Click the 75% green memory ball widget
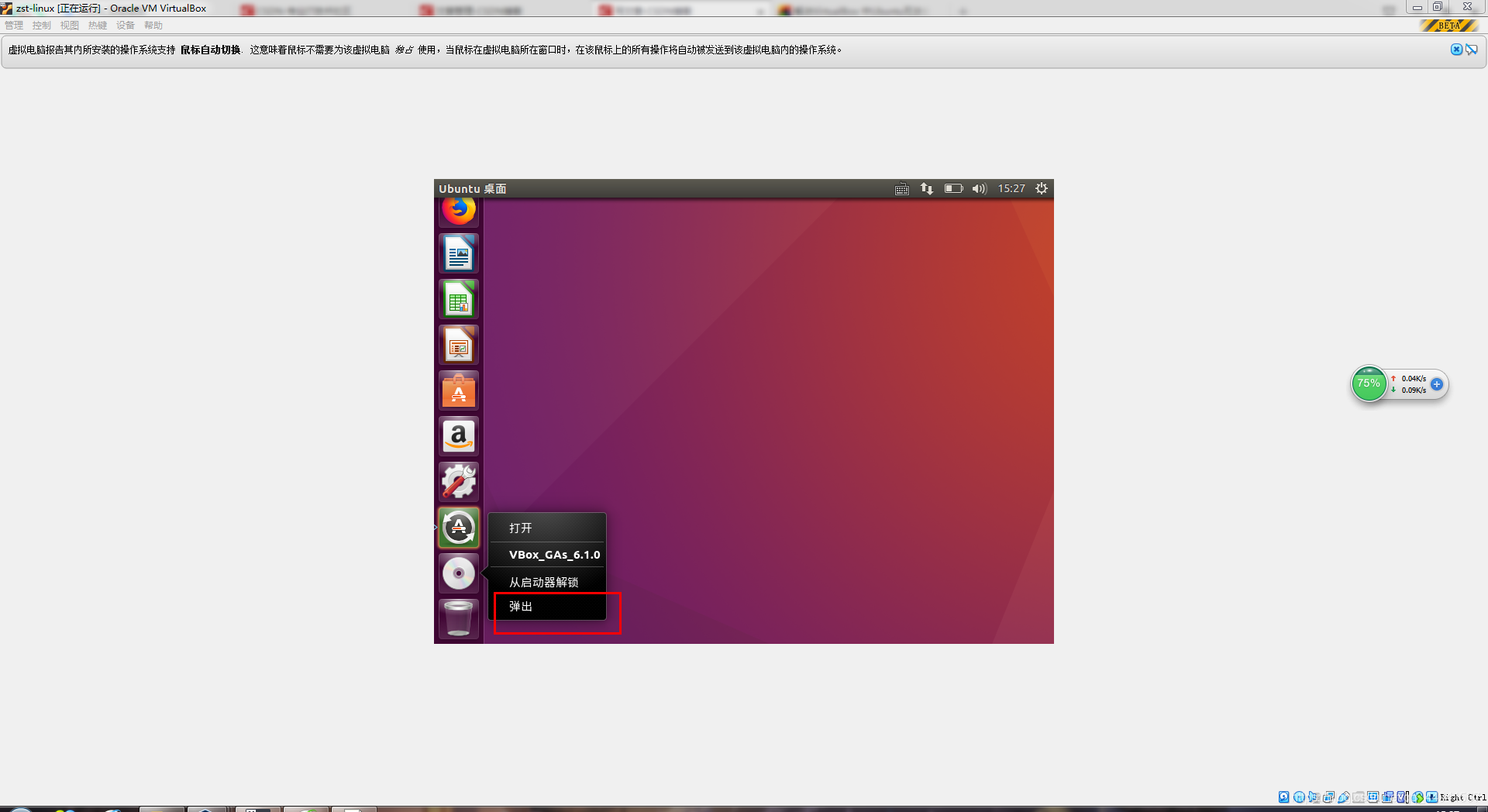The height and width of the screenshot is (812, 1488). [1369, 384]
